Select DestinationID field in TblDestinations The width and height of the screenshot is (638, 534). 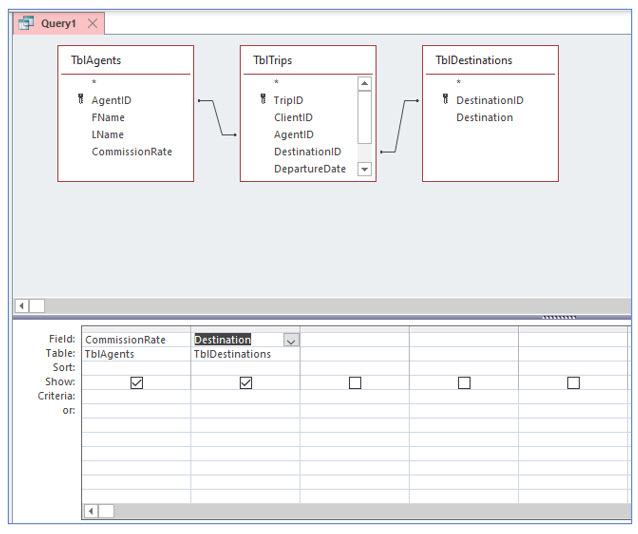(x=490, y=100)
